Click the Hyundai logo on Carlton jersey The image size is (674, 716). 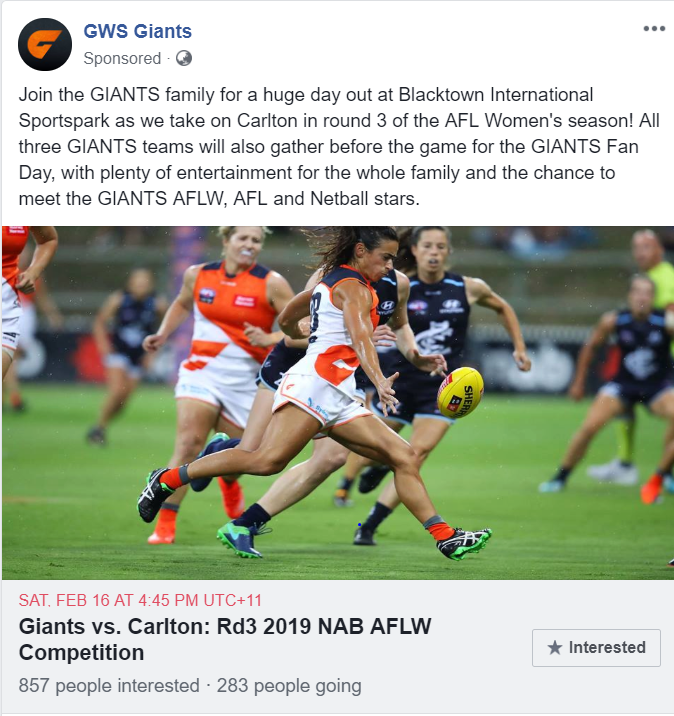coord(451,305)
